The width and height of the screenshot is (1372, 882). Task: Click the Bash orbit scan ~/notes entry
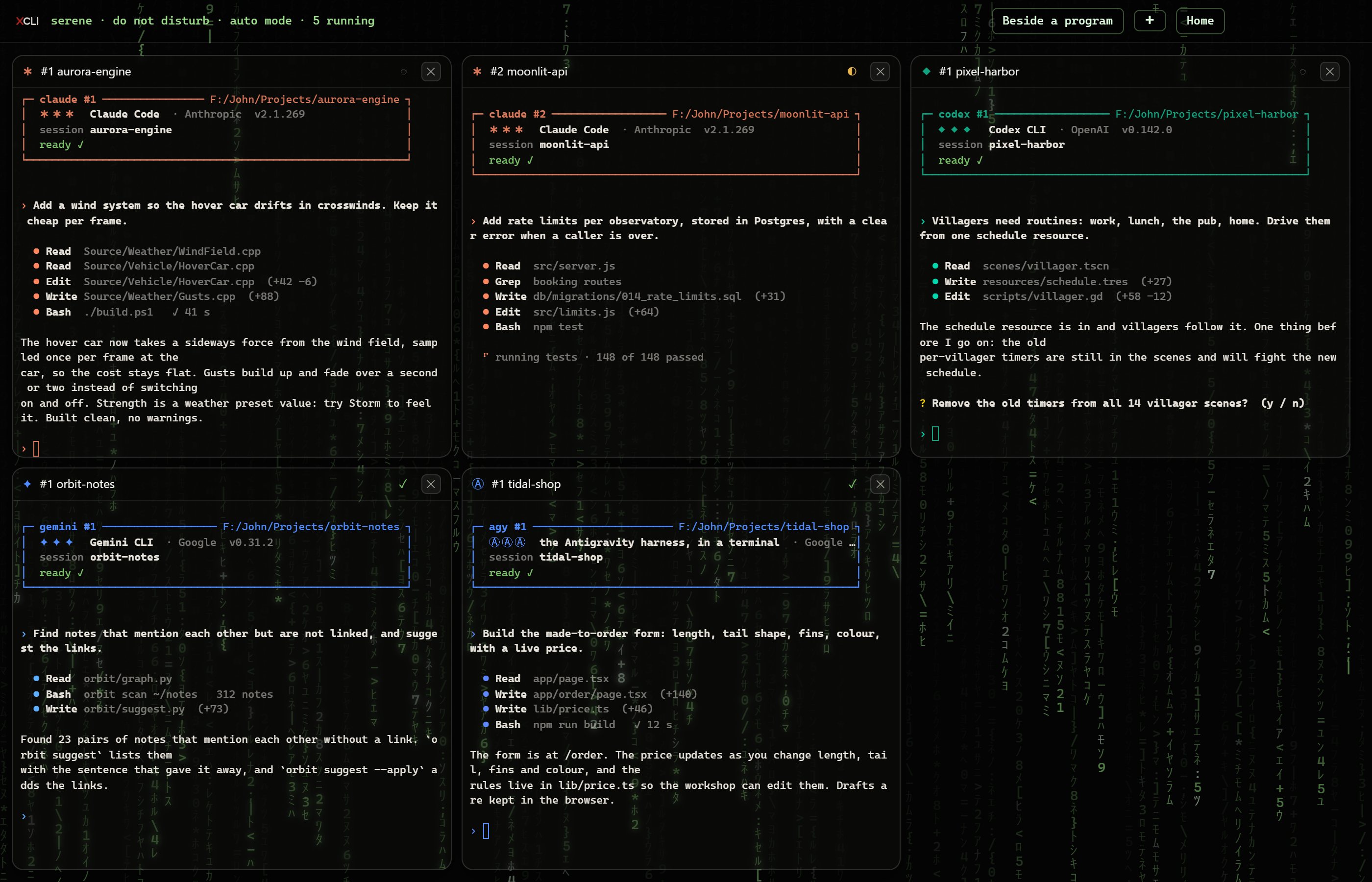(153, 693)
